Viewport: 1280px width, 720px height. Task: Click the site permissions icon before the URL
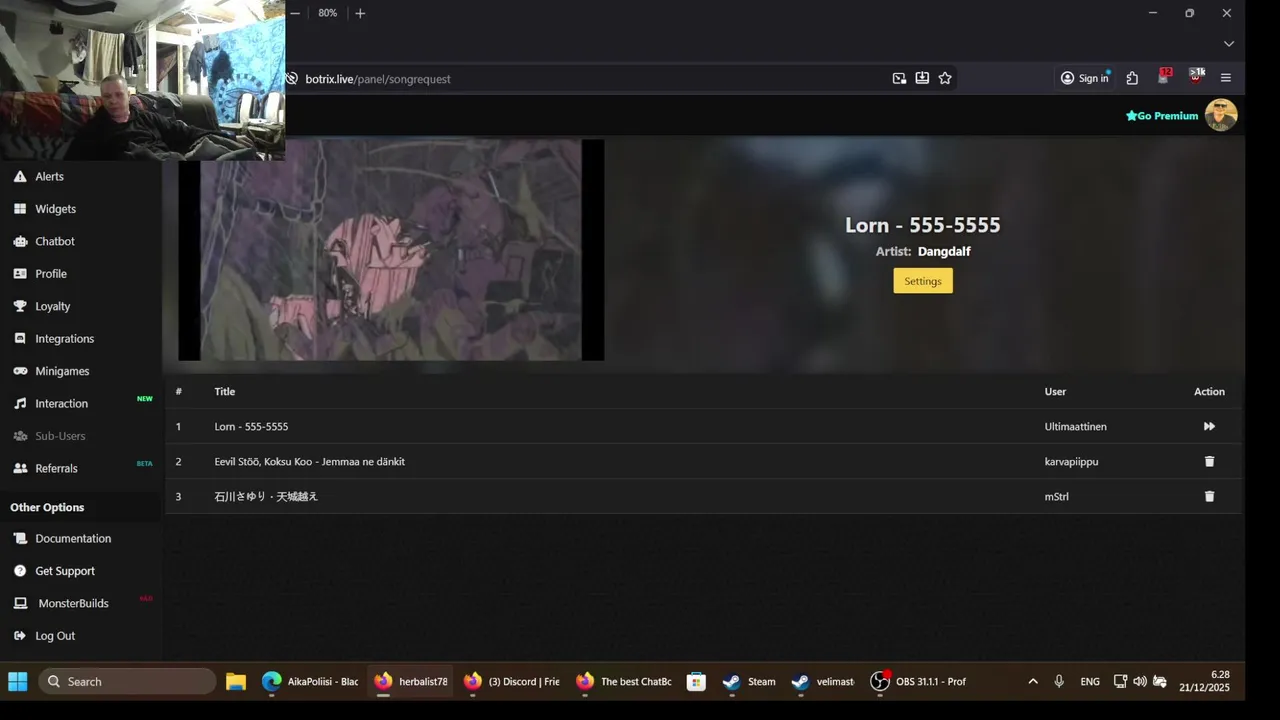[x=292, y=78]
